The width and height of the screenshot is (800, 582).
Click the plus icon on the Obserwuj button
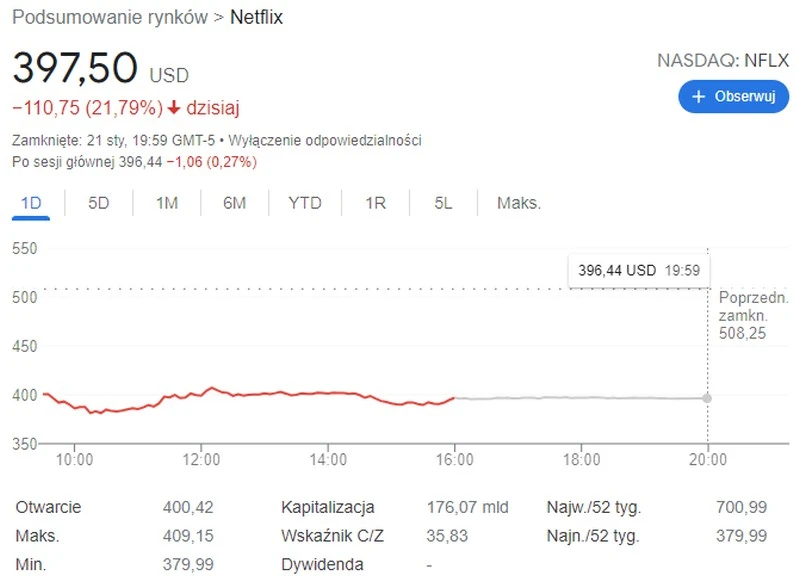[x=698, y=96]
